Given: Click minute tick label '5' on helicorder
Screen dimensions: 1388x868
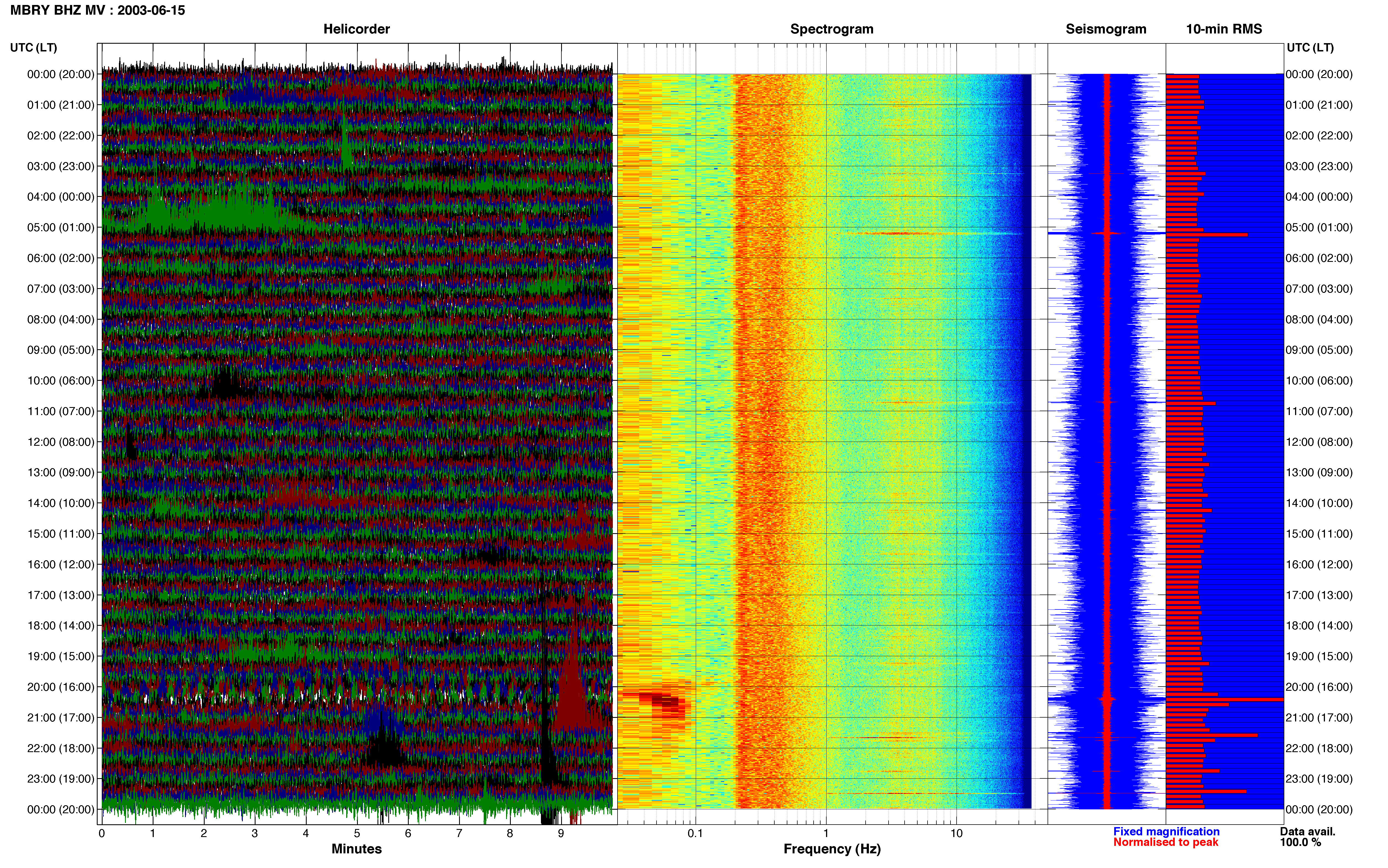Looking at the screenshot, I should (357, 833).
